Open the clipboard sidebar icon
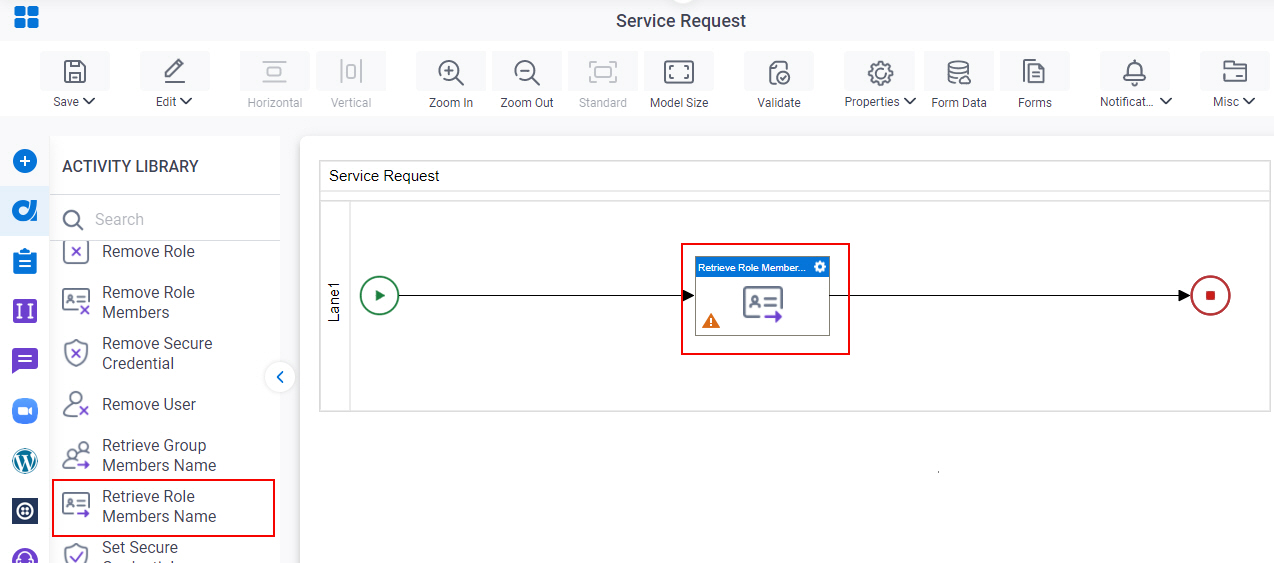Screen dimensions: 1274x563 (25, 261)
